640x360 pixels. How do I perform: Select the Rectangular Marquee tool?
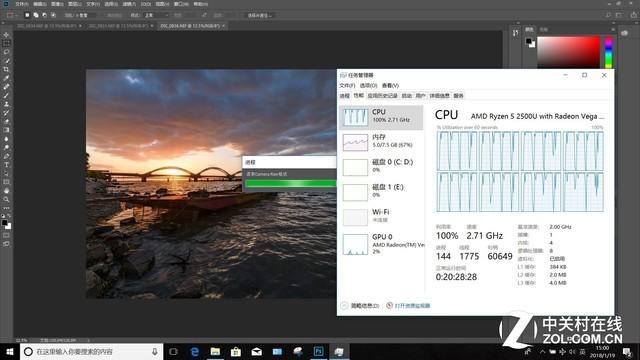coord(6,43)
